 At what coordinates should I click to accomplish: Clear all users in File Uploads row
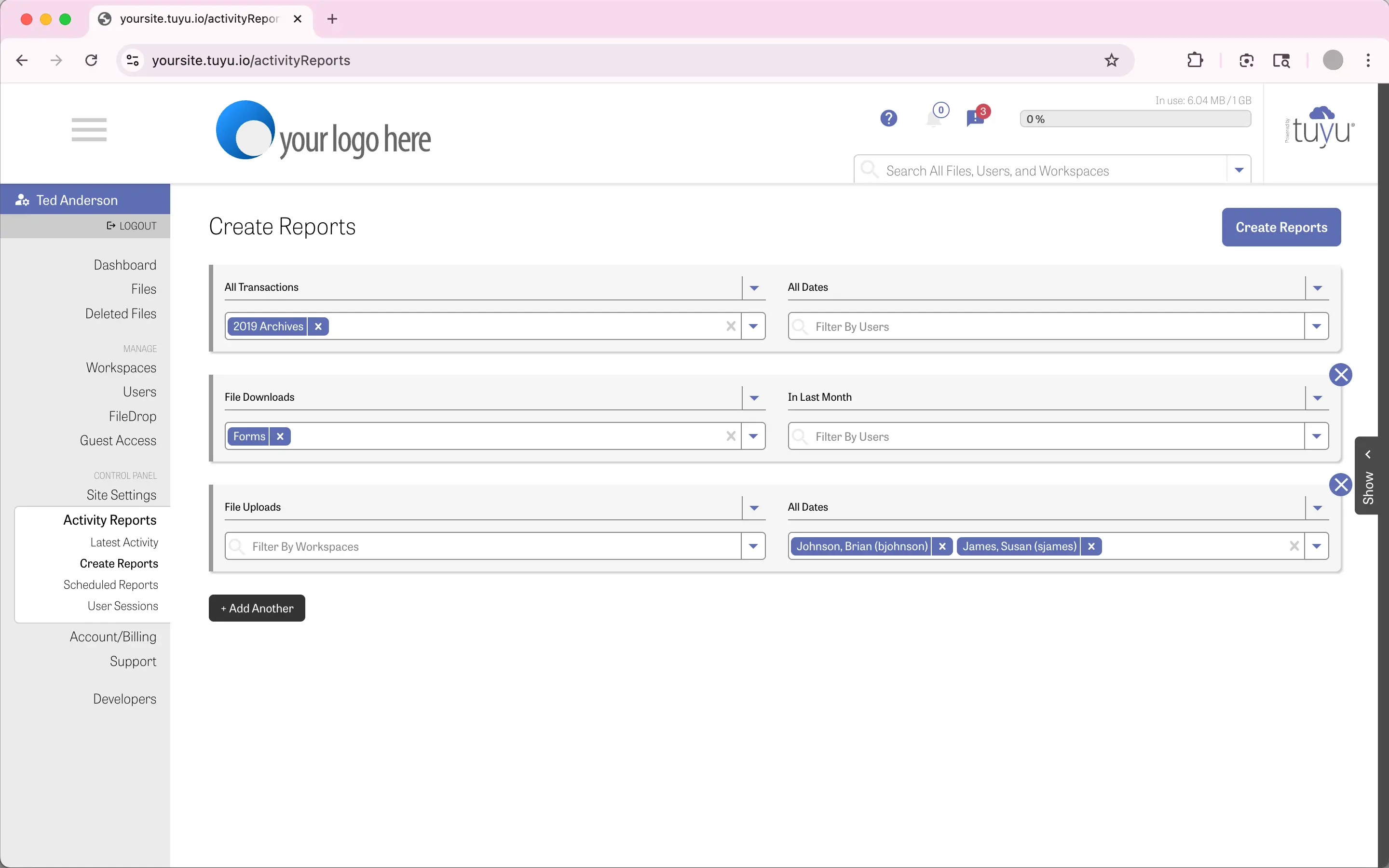pyautogui.click(x=1294, y=546)
